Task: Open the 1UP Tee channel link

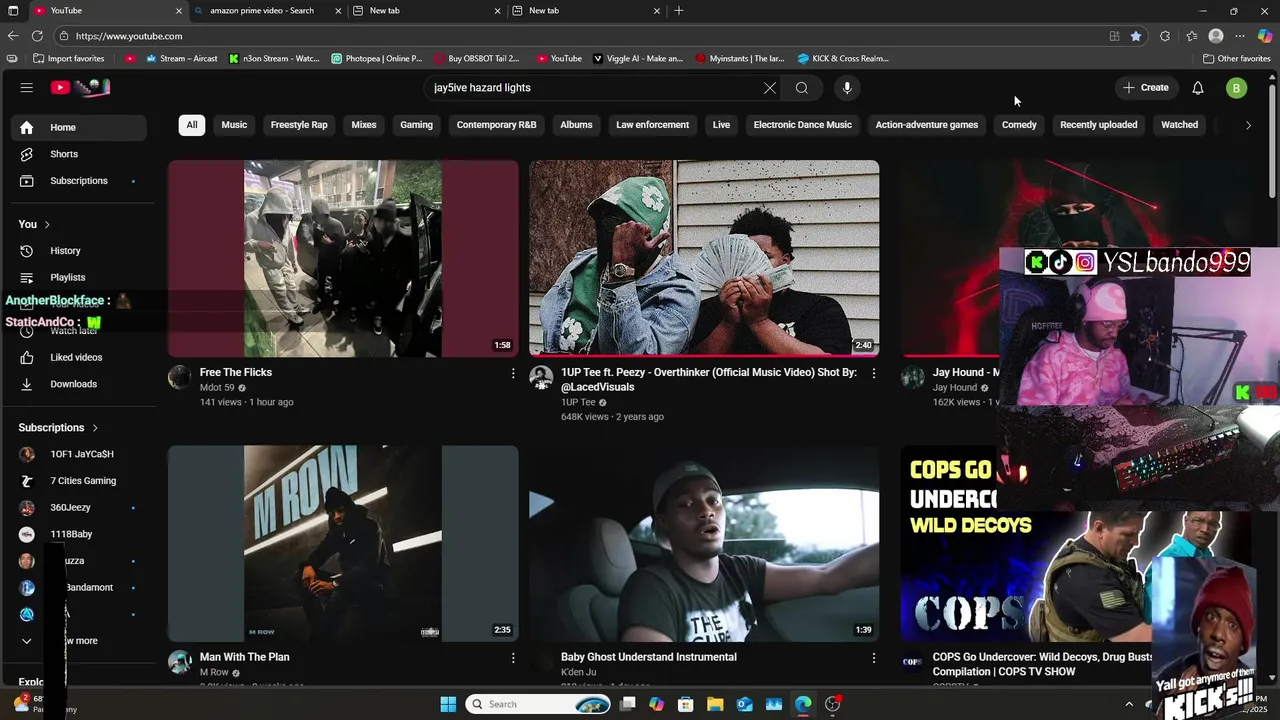Action: (x=578, y=402)
